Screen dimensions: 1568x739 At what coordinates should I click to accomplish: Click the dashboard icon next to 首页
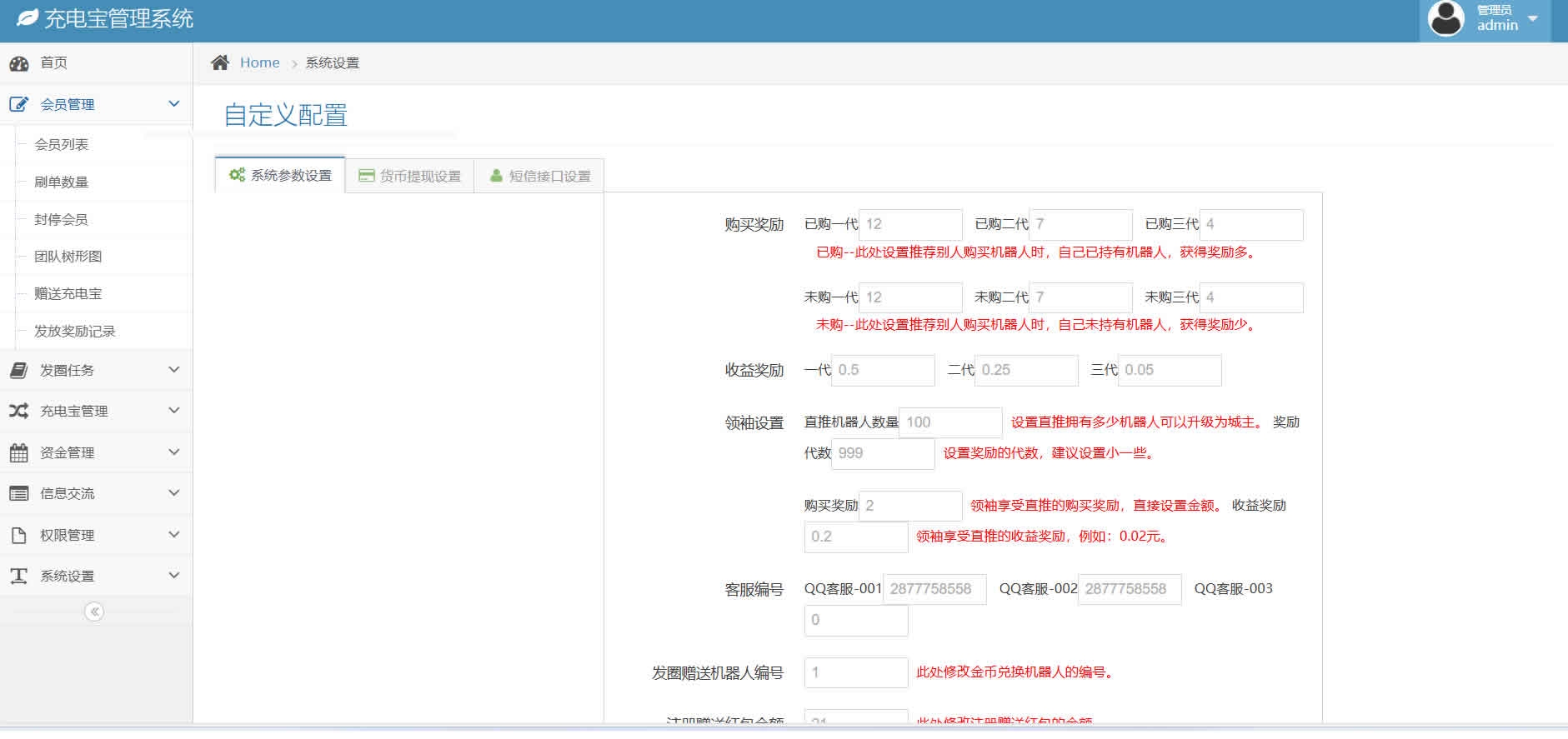point(18,63)
